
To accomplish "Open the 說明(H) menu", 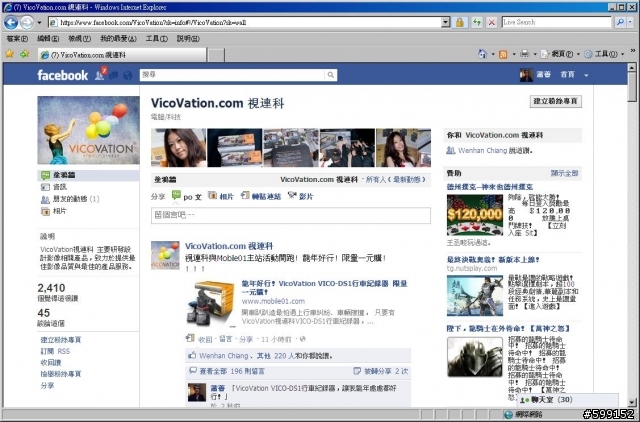I will click(188, 39).
